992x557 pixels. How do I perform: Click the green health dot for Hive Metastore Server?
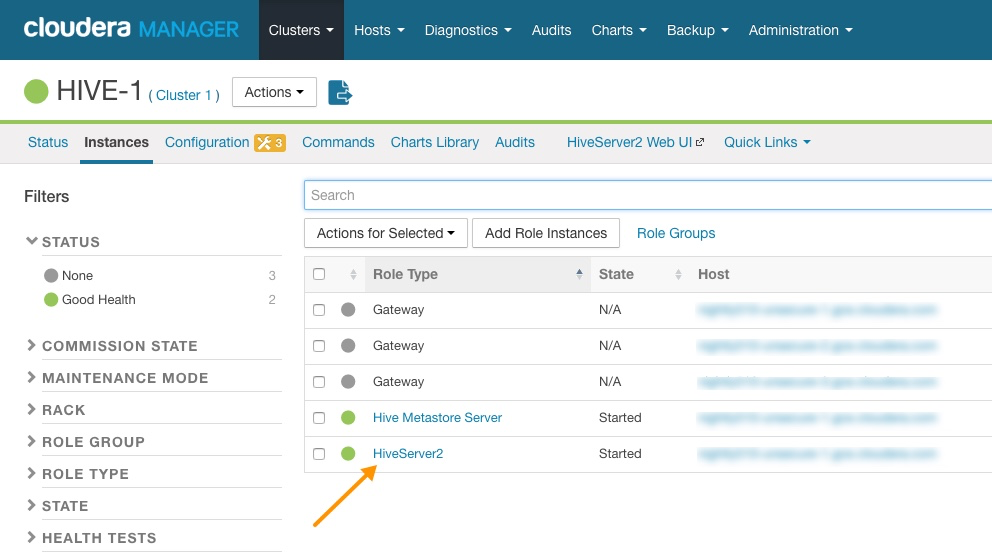click(348, 418)
